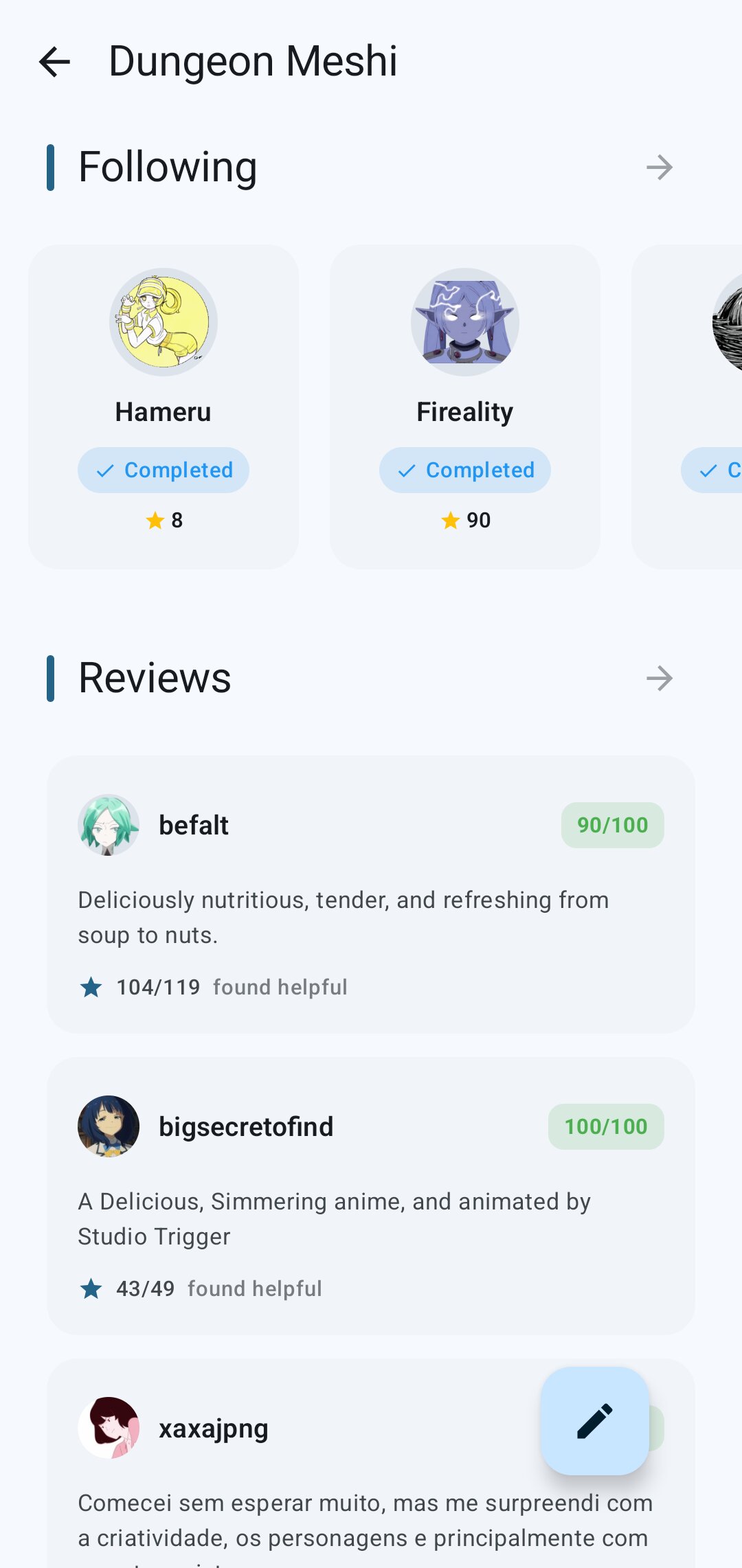742x1568 pixels.
Task: Expand the Following section arrow
Action: pyautogui.click(x=660, y=167)
